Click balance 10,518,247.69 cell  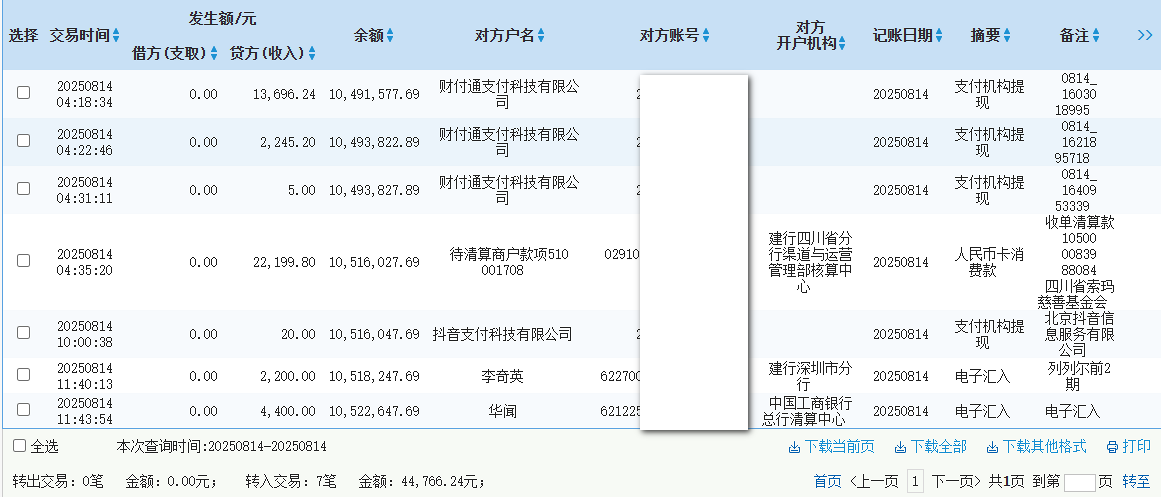click(x=374, y=376)
